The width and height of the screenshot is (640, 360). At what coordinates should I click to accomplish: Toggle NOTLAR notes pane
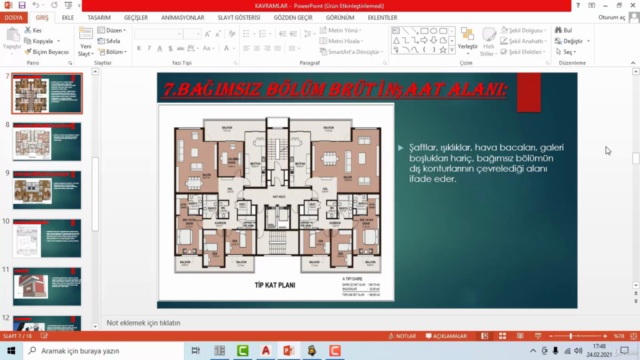point(402,336)
